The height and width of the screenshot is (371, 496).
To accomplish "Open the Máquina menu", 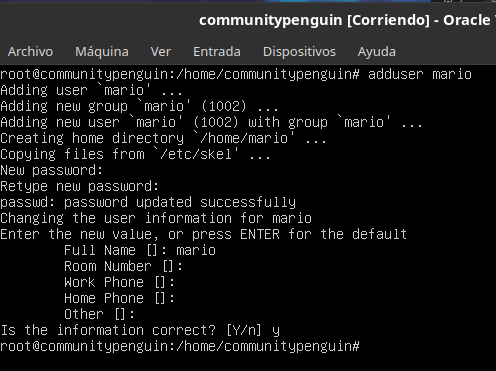I will (102, 52).
